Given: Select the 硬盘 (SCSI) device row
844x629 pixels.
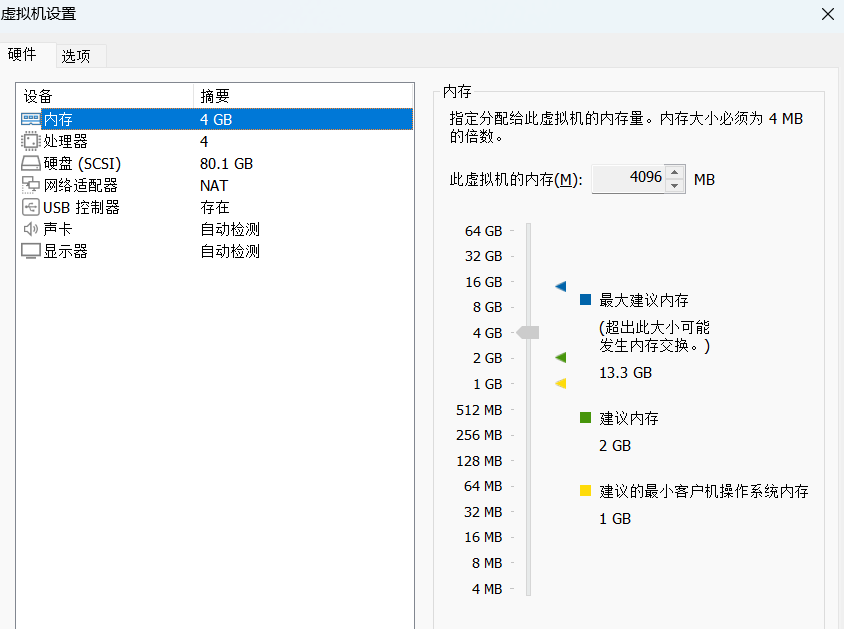Looking at the screenshot, I should [x=215, y=163].
